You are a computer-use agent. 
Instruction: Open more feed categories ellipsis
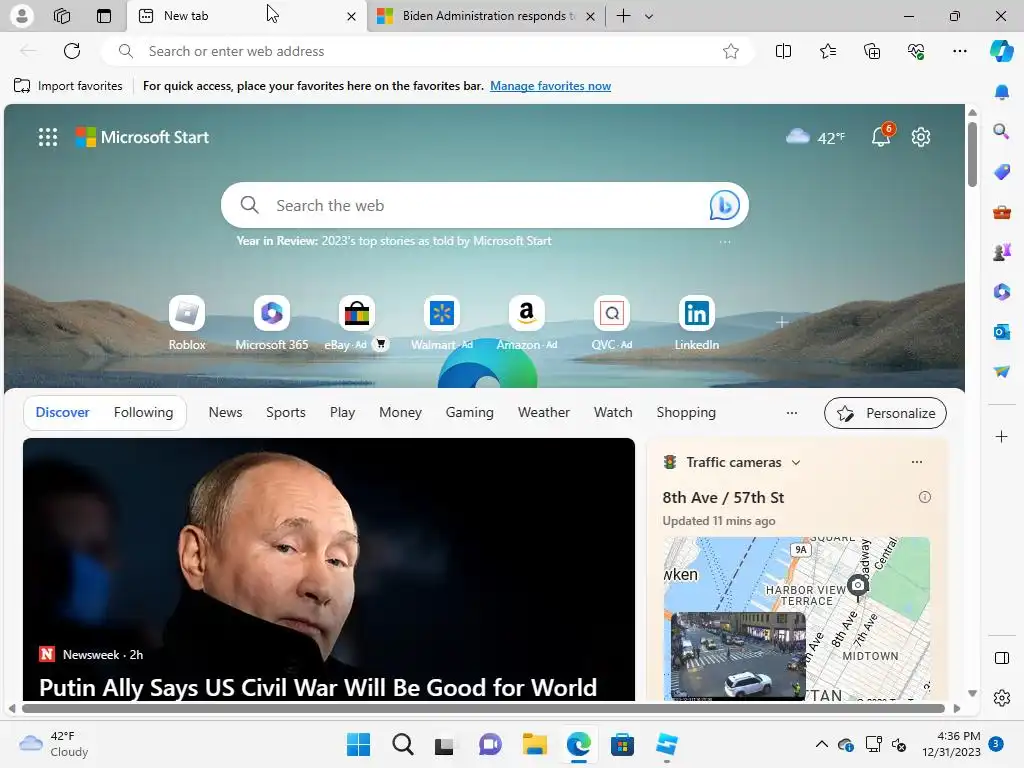pyautogui.click(x=792, y=413)
